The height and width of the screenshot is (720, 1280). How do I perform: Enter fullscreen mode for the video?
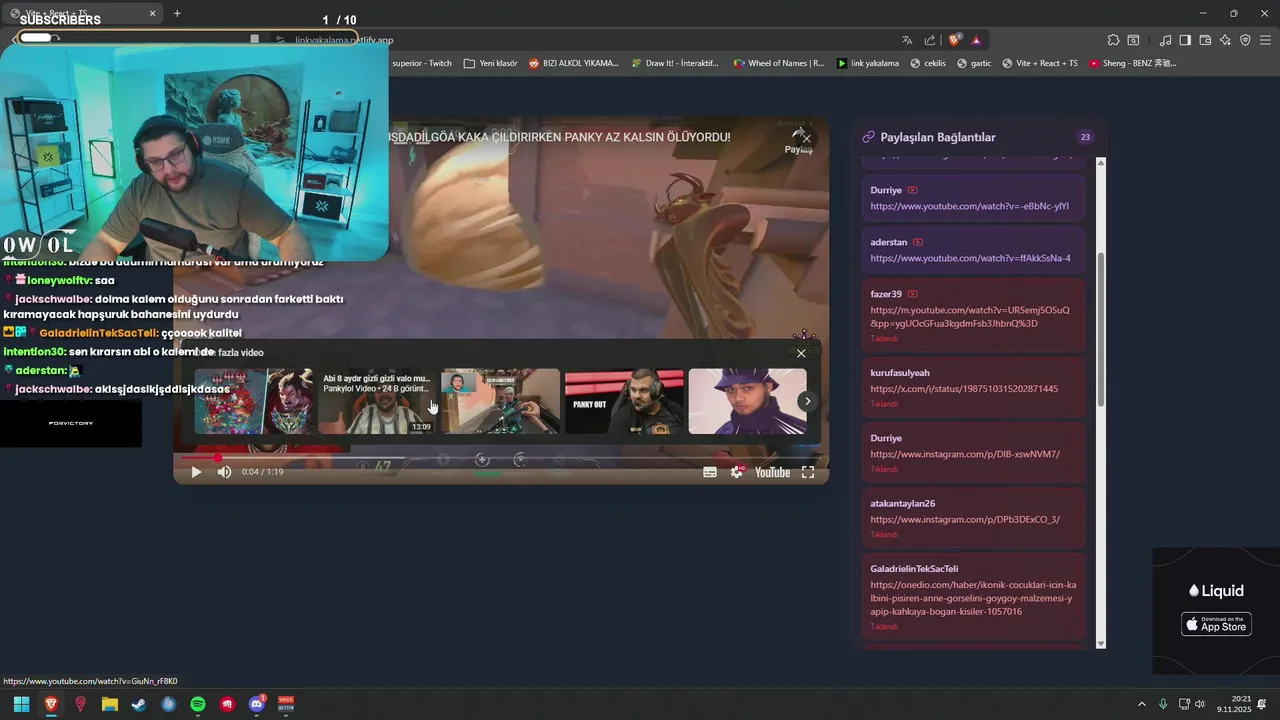pyautogui.click(x=808, y=472)
